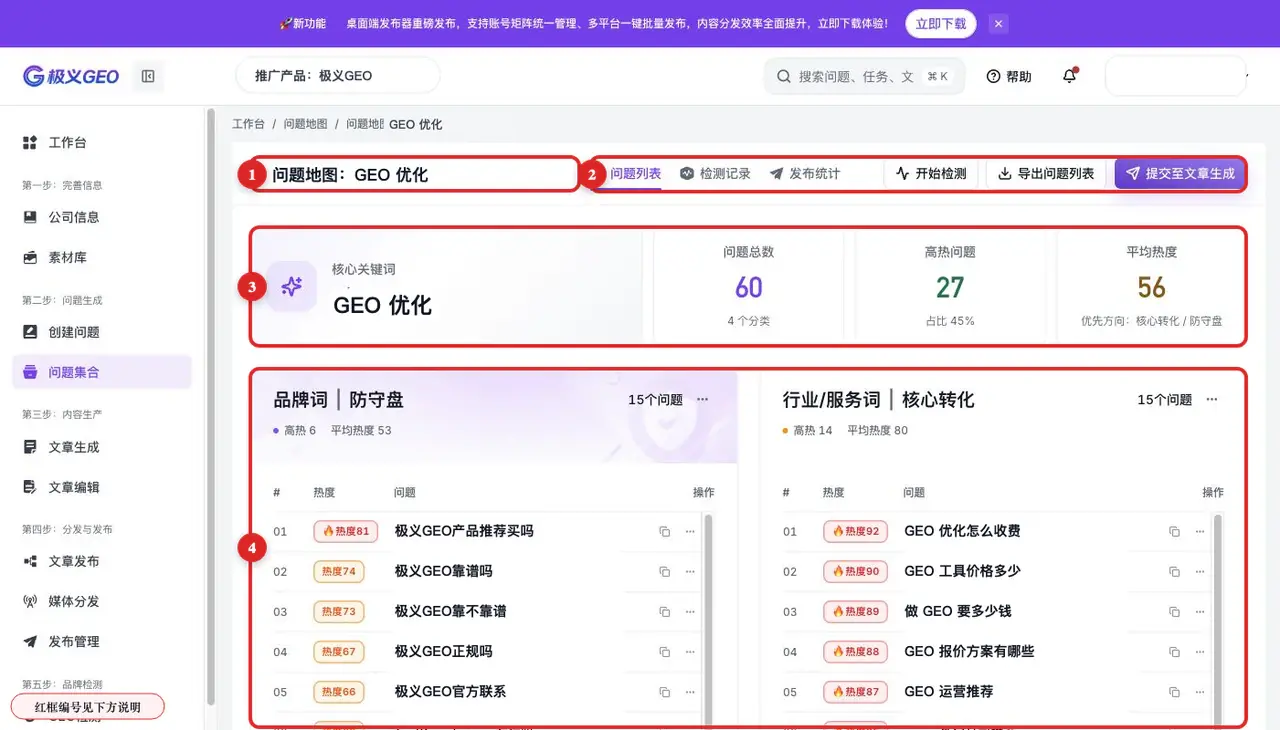Click the 品牌词 question list scrollbar
Viewport: 1280px width, 730px height.
pyautogui.click(x=708, y=618)
